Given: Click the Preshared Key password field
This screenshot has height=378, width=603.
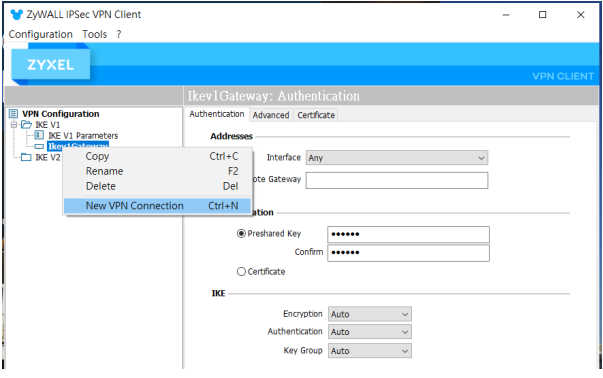Looking at the screenshot, I should (408, 234).
